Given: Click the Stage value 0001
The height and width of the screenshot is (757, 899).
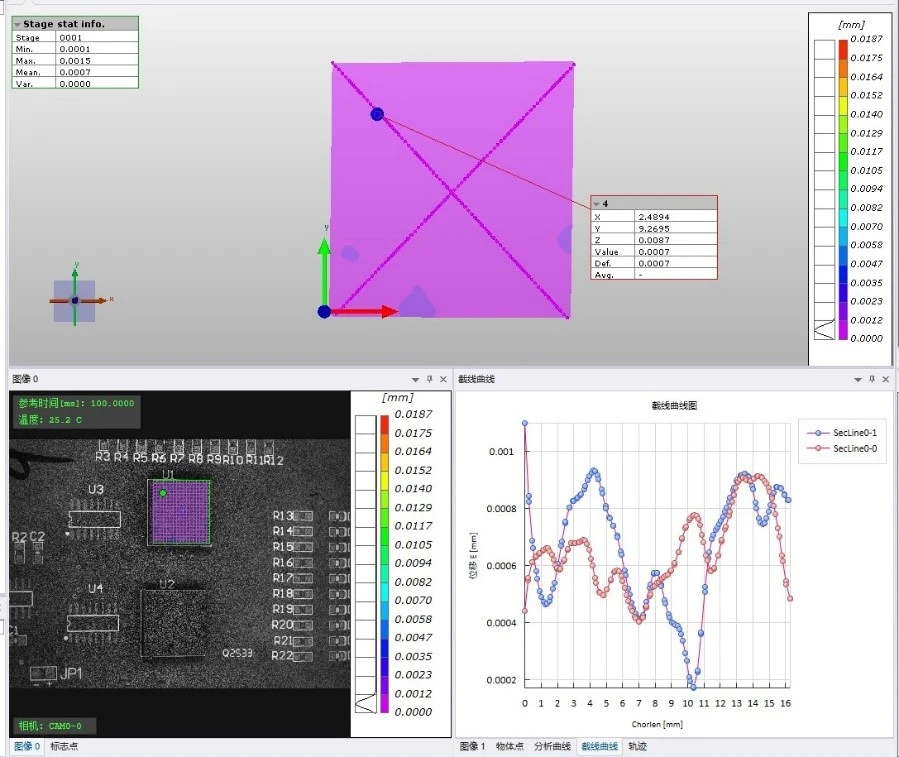Looking at the screenshot, I should coord(71,38).
